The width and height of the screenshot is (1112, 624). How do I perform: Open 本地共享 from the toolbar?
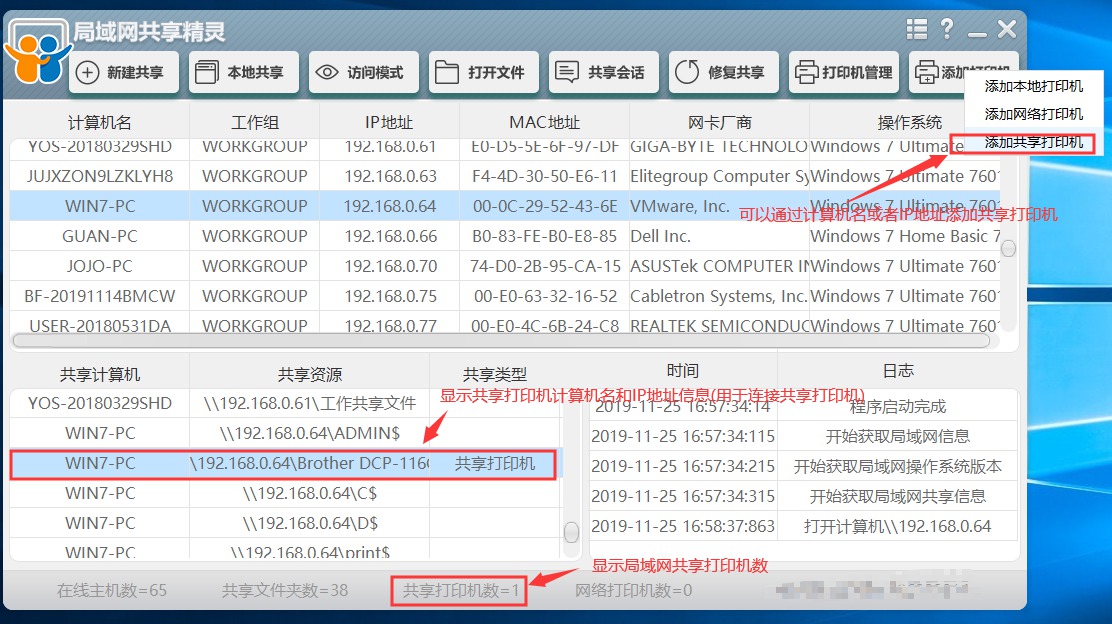(x=243, y=72)
